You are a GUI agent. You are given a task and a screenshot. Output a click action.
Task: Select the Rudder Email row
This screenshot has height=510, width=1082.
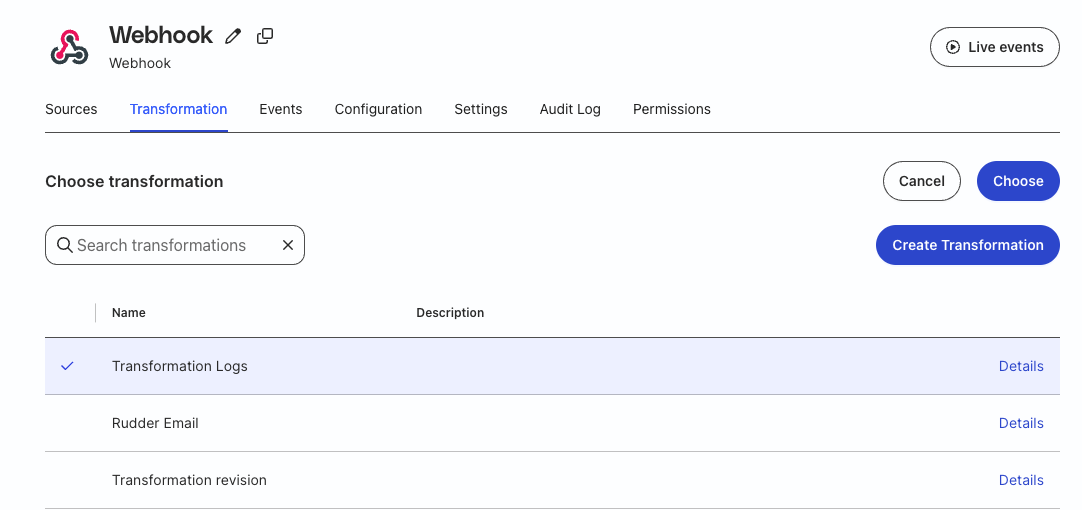click(552, 423)
